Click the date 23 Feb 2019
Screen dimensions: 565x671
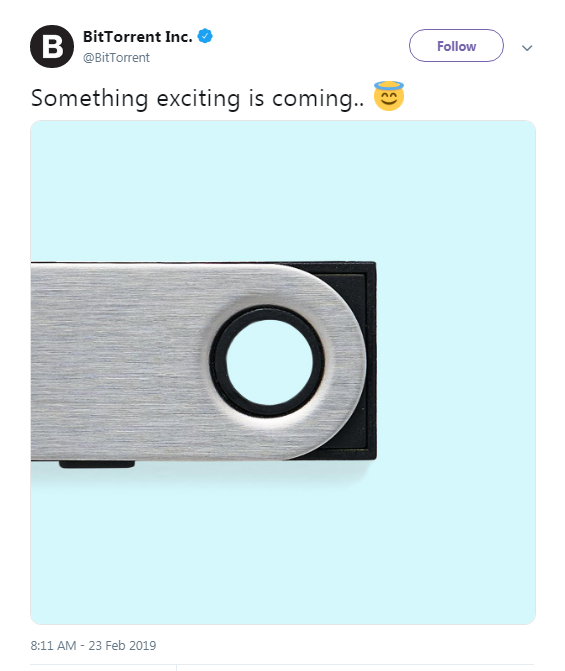coord(122,645)
